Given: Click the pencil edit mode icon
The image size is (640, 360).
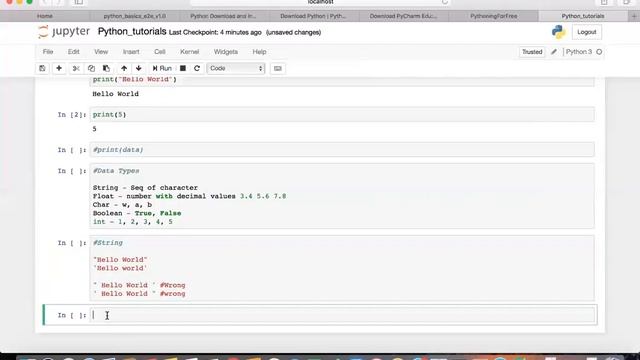Looking at the screenshot, I should coord(554,52).
